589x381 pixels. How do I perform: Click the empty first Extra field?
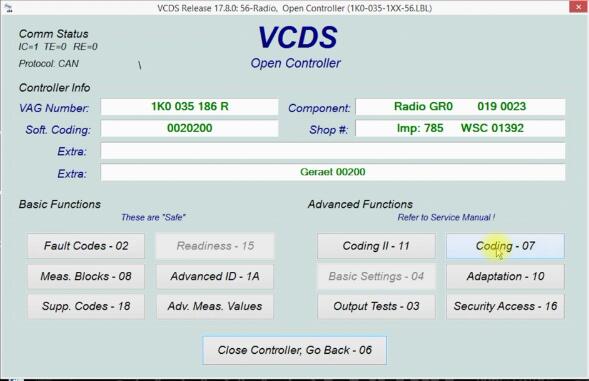click(x=333, y=151)
